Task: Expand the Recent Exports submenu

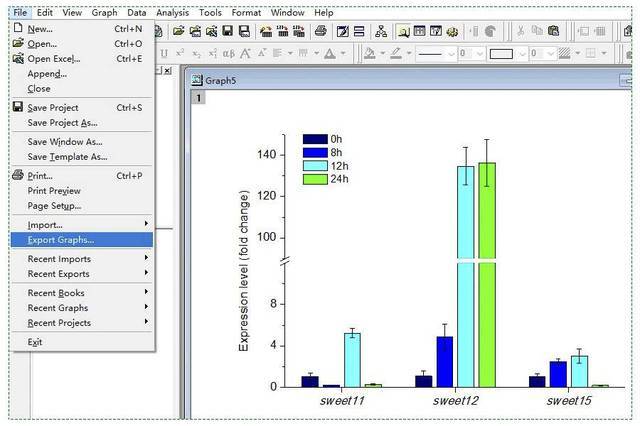Action: tap(82, 274)
